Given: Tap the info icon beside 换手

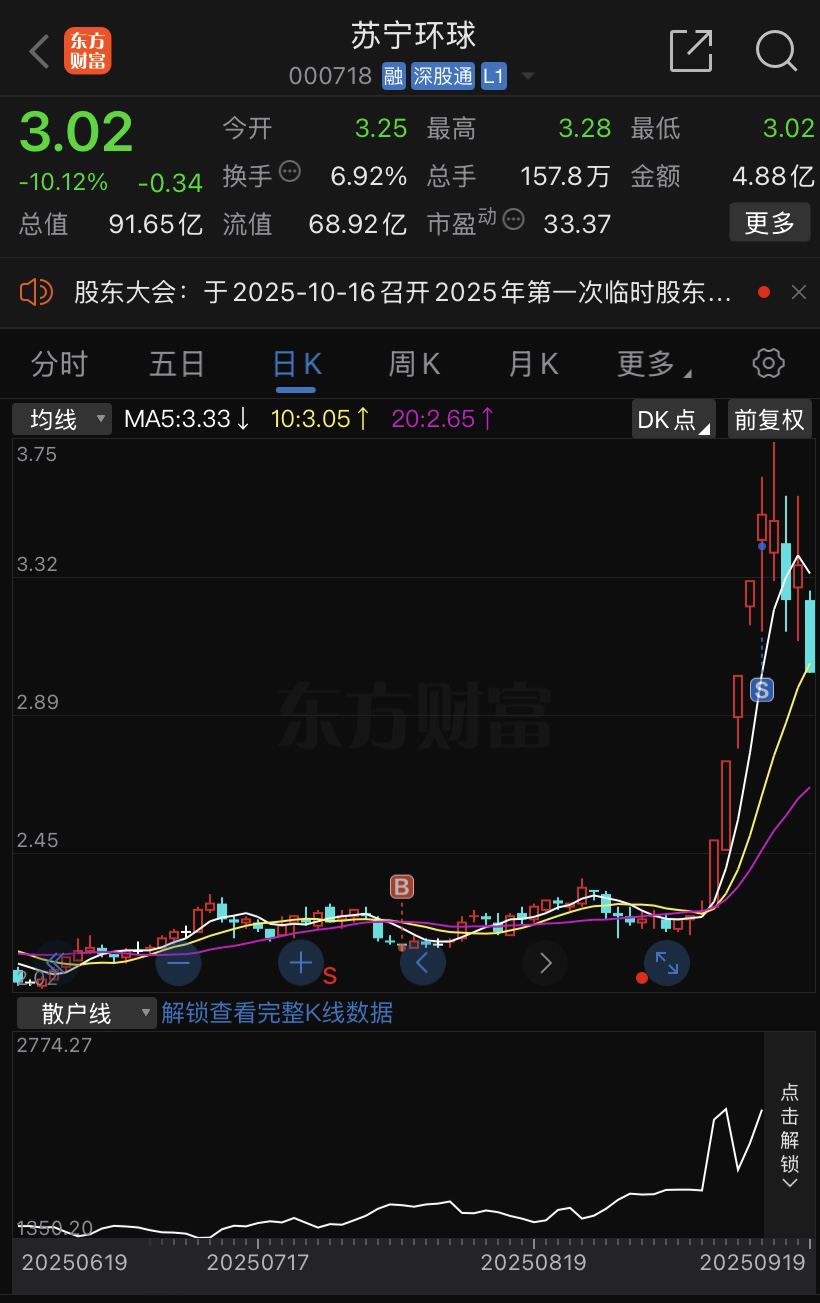Looking at the screenshot, I should point(290,172).
